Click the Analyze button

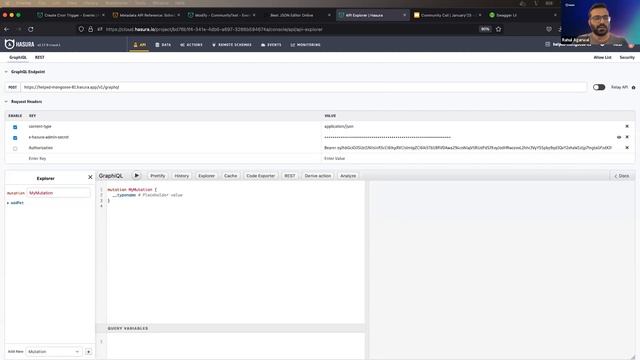348,176
